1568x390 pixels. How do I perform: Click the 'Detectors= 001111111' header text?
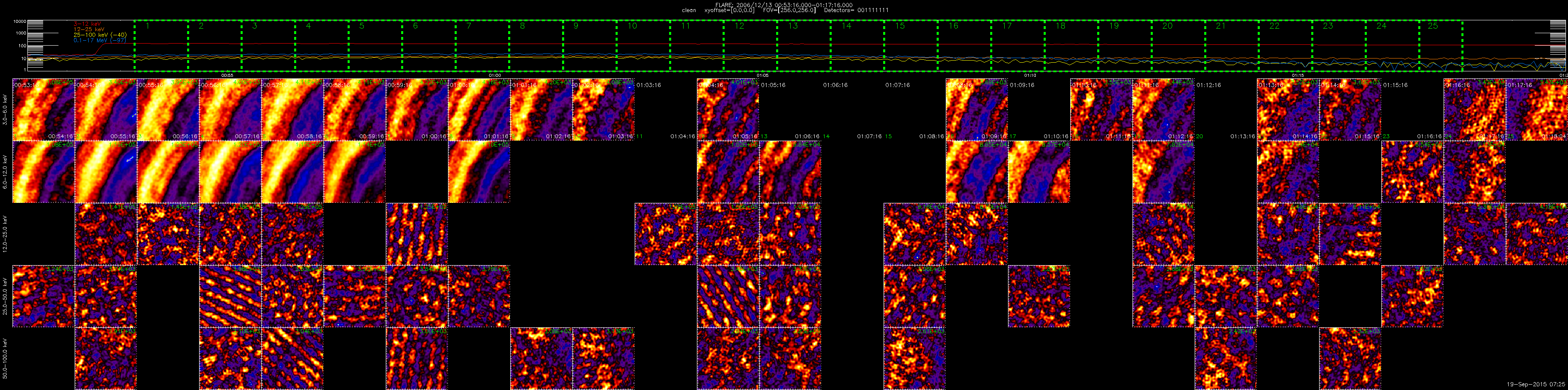pyautogui.click(x=857, y=10)
